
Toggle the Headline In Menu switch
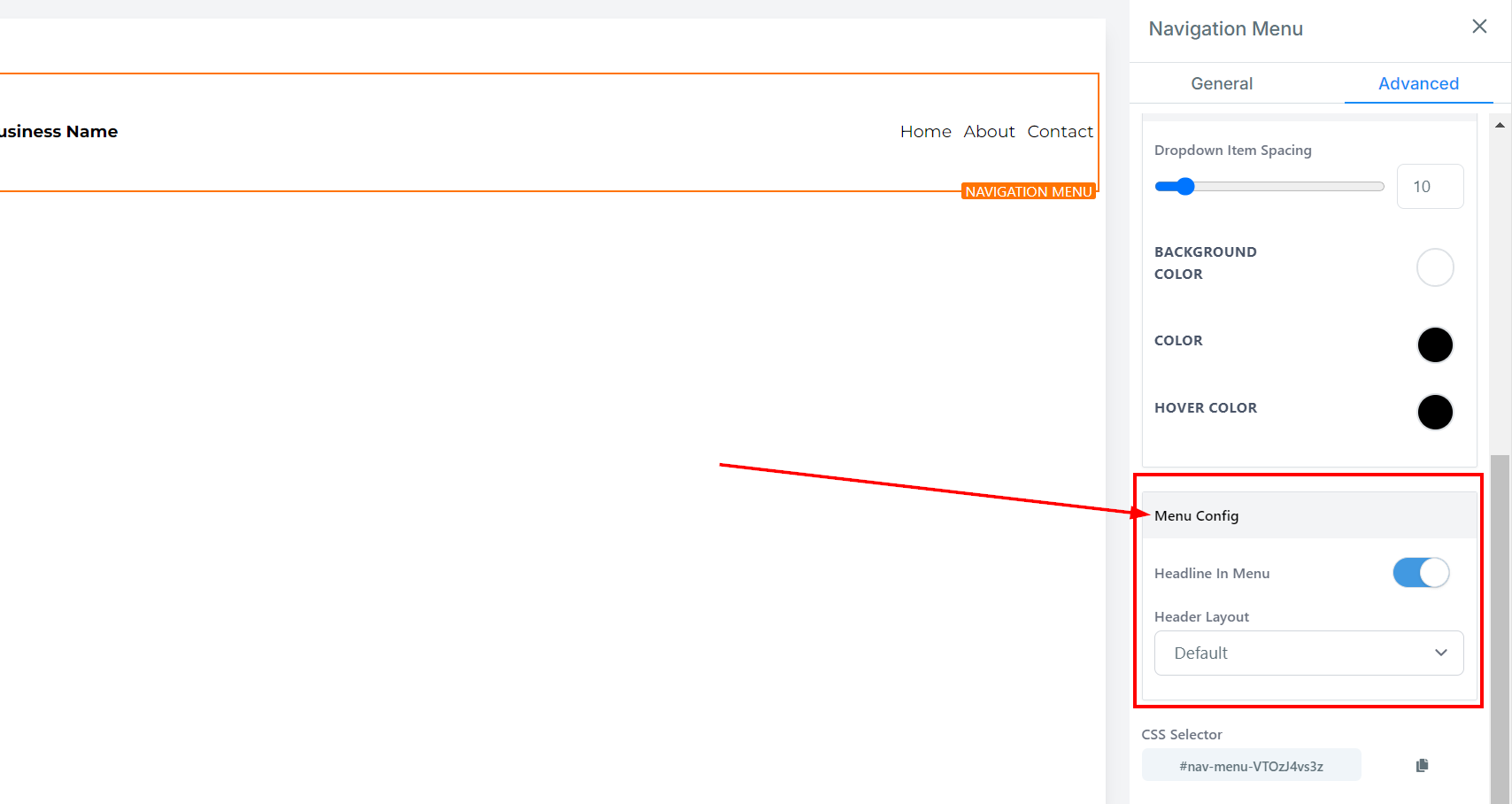click(x=1421, y=573)
